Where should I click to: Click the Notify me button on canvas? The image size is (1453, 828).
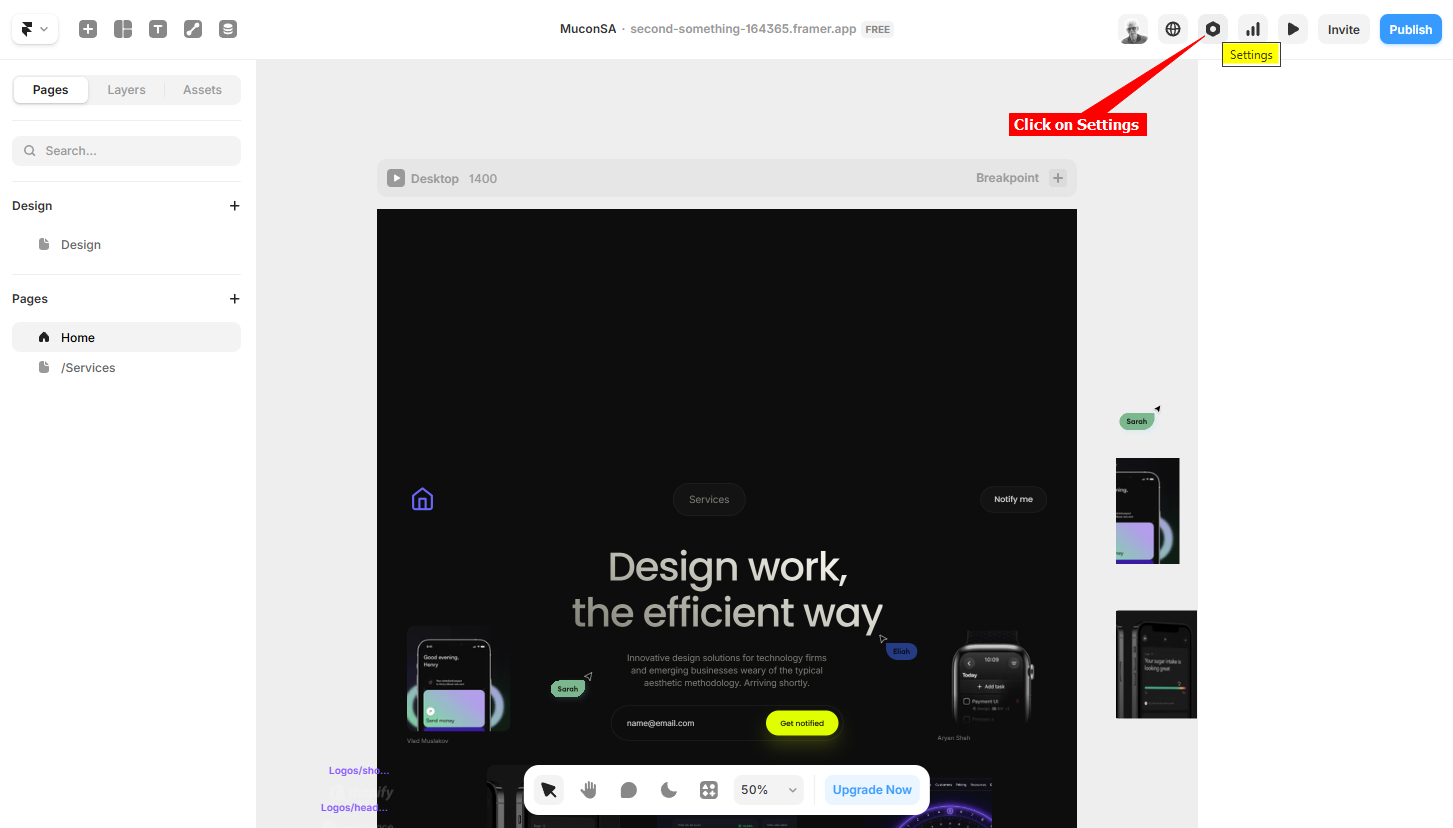[x=1013, y=499]
